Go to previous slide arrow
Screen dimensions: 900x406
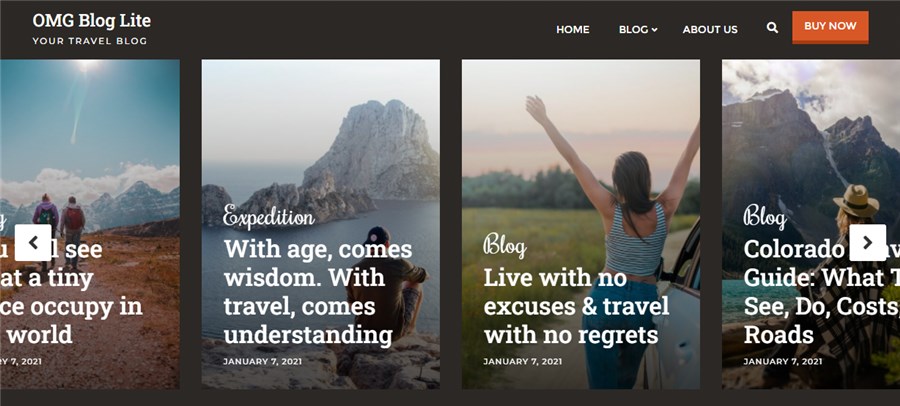(33, 242)
